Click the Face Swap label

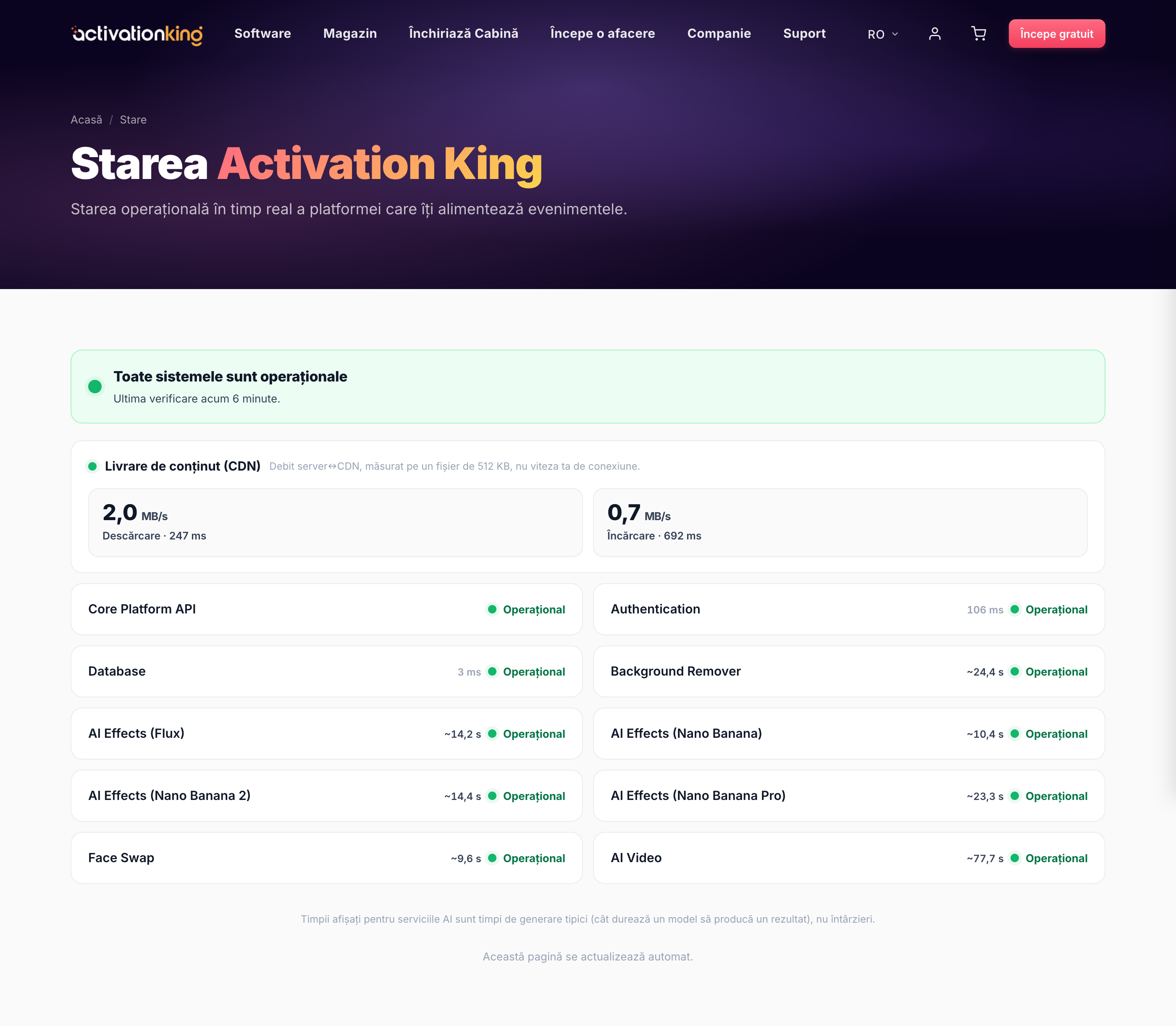(x=121, y=858)
